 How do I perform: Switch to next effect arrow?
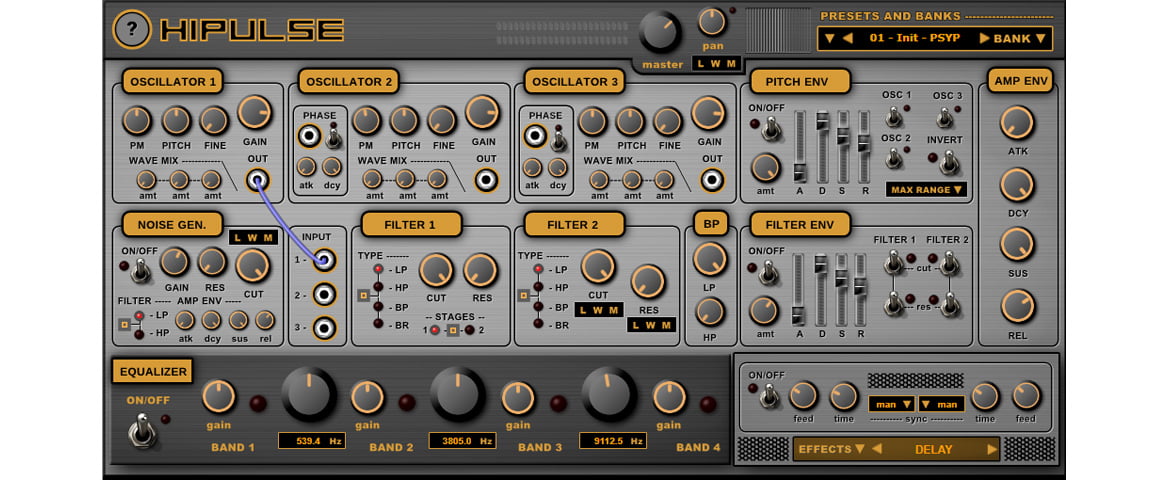click(x=992, y=449)
